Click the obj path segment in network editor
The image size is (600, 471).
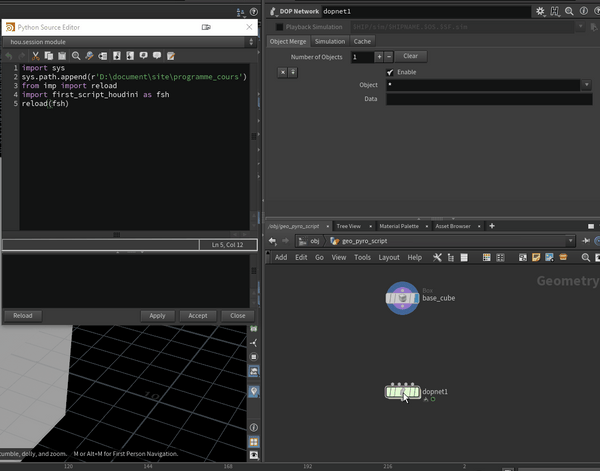309,241
